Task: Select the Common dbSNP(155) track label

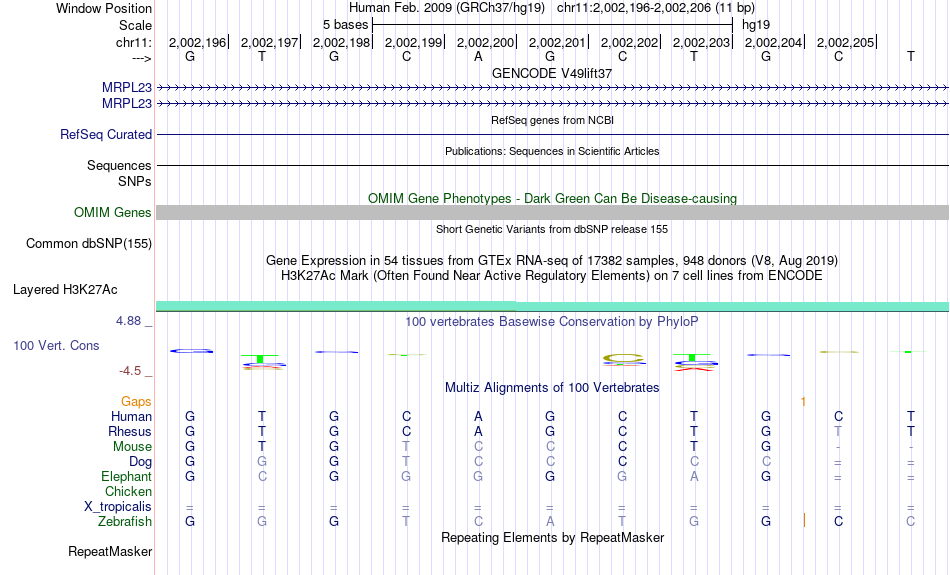Action: pos(89,244)
